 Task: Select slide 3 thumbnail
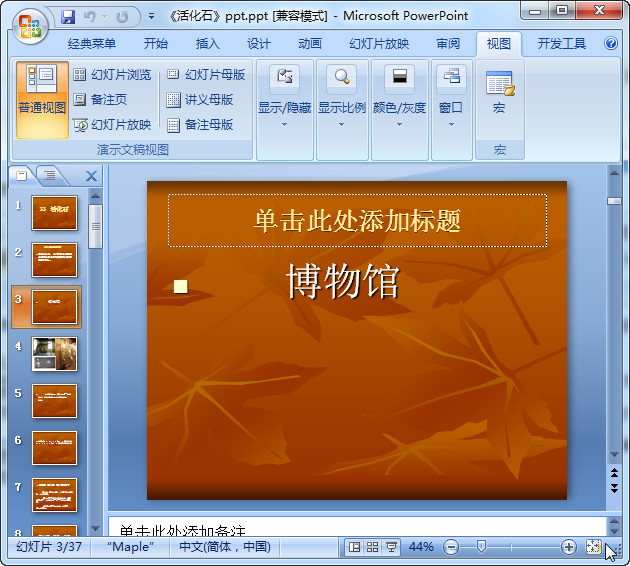pyautogui.click(x=54, y=307)
